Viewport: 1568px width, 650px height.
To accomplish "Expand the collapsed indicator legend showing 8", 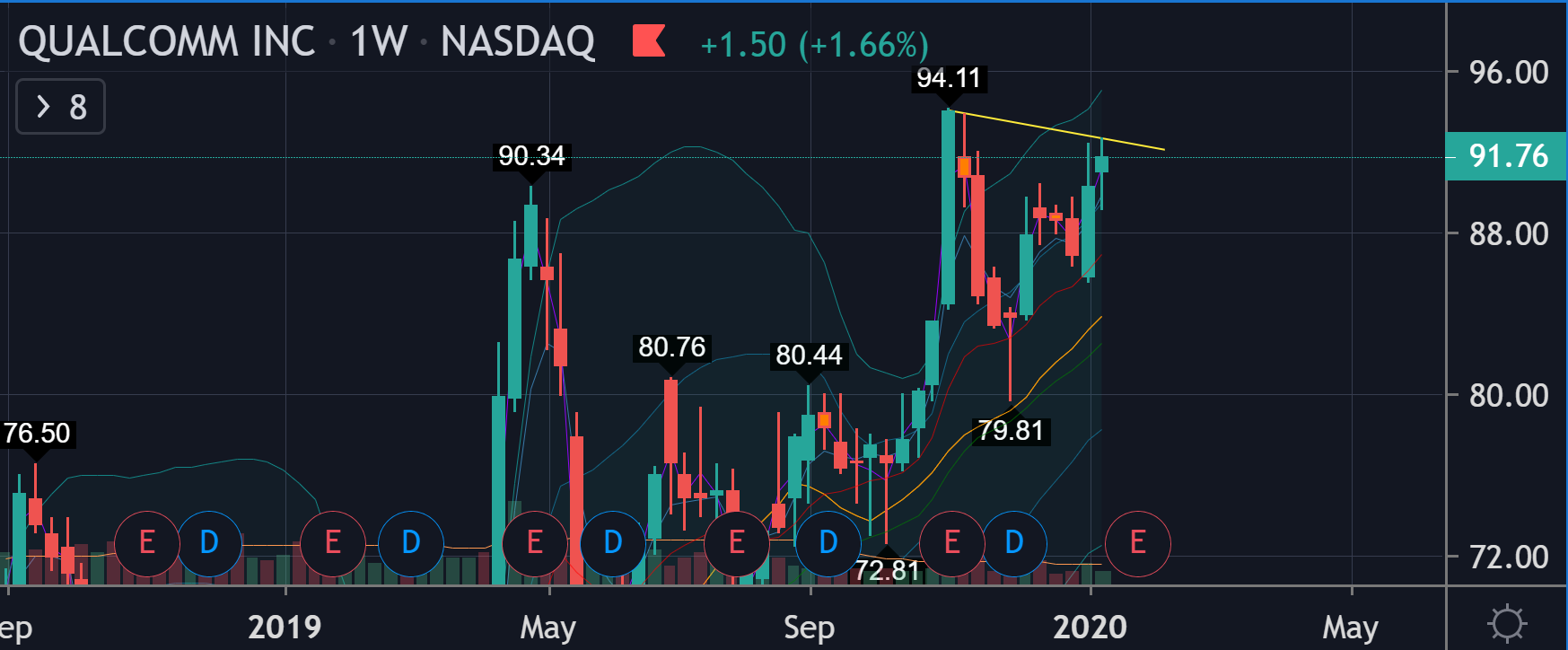I will point(60,107).
